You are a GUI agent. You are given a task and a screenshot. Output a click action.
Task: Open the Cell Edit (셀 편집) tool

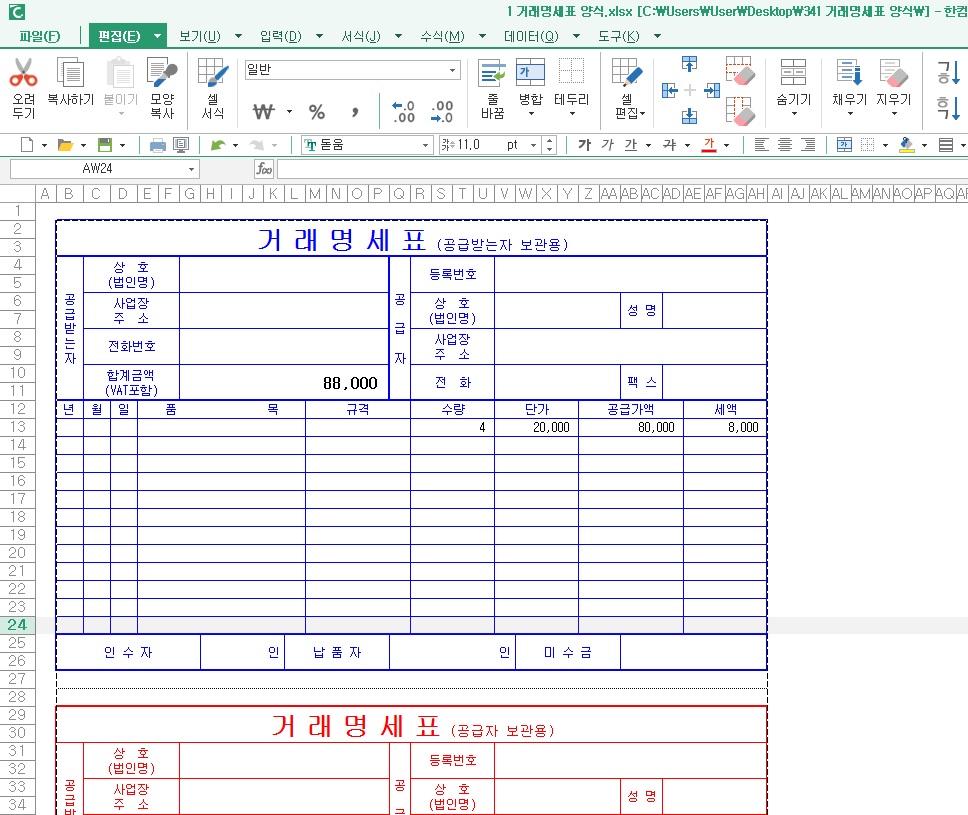click(x=627, y=73)
